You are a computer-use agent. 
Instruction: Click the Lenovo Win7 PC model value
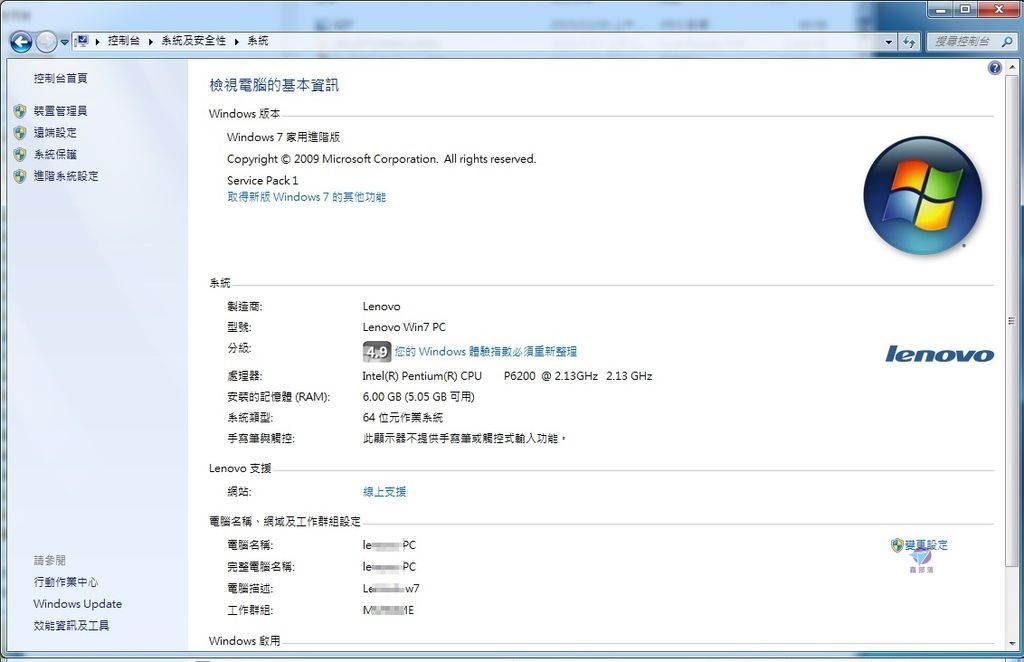(404, 327)
